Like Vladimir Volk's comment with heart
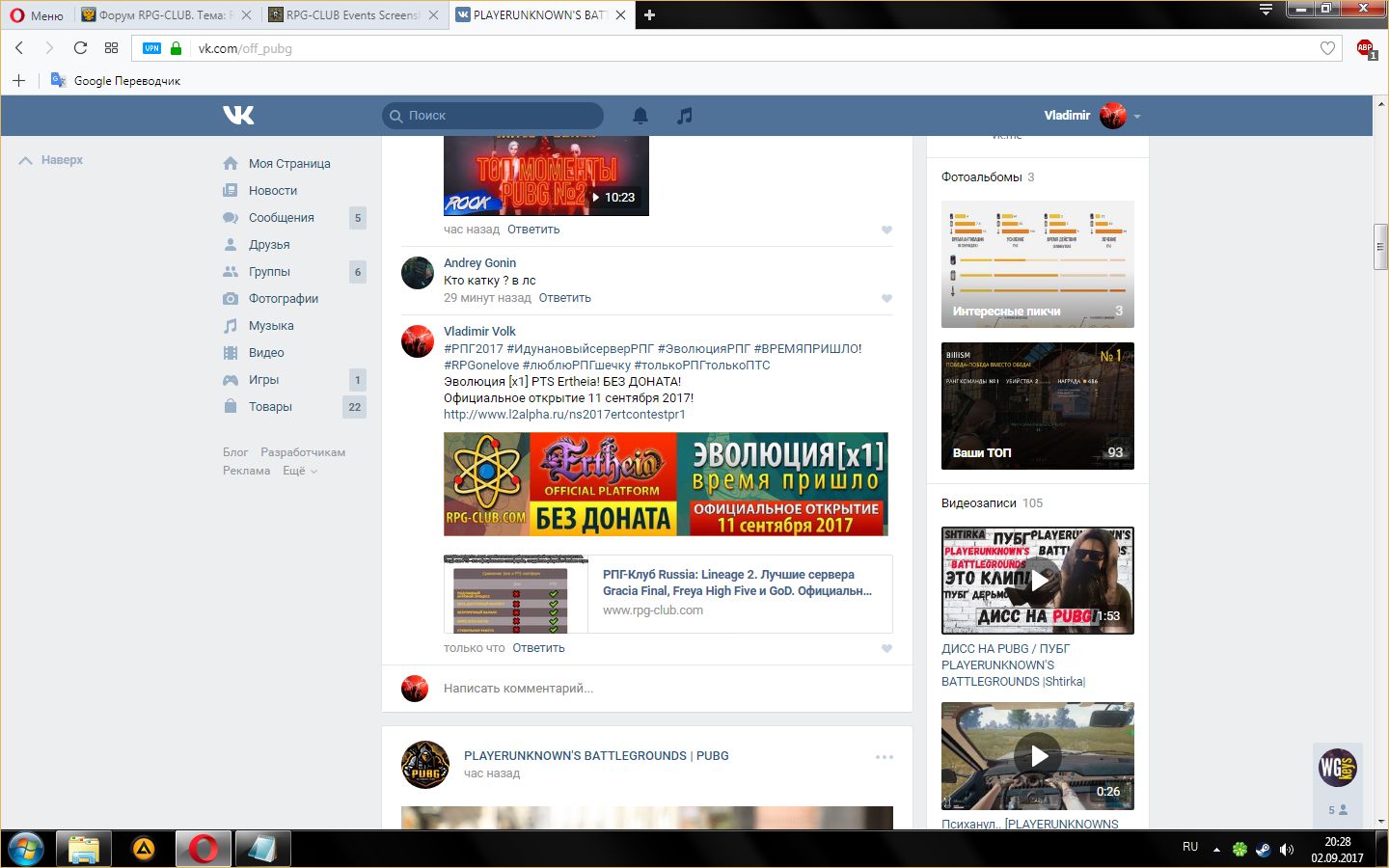 tap(886, 648)
